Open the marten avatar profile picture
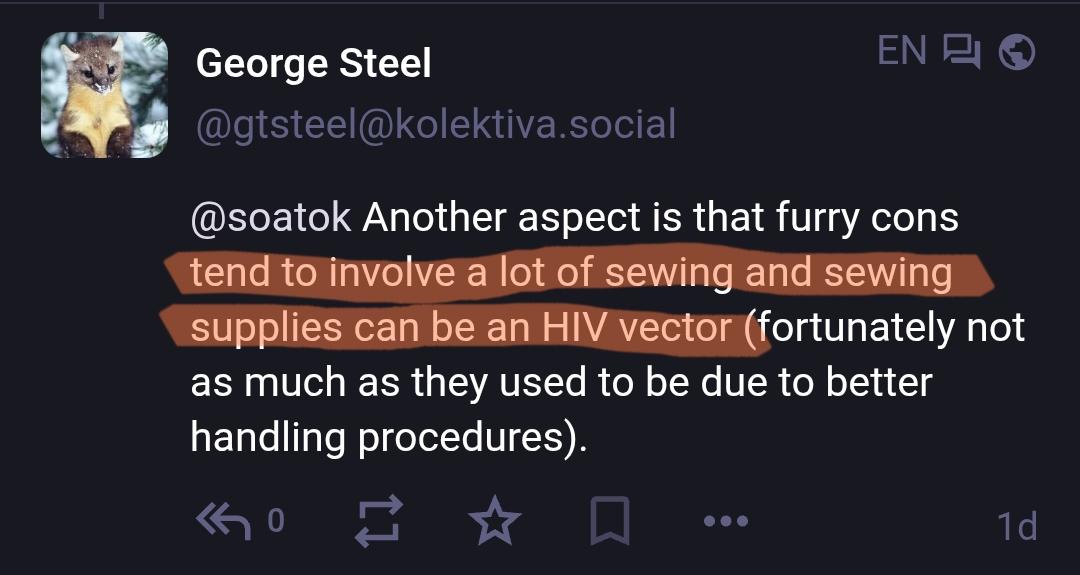The width and height of the screenshot is (1080, 575). click(x=104, y=95)
